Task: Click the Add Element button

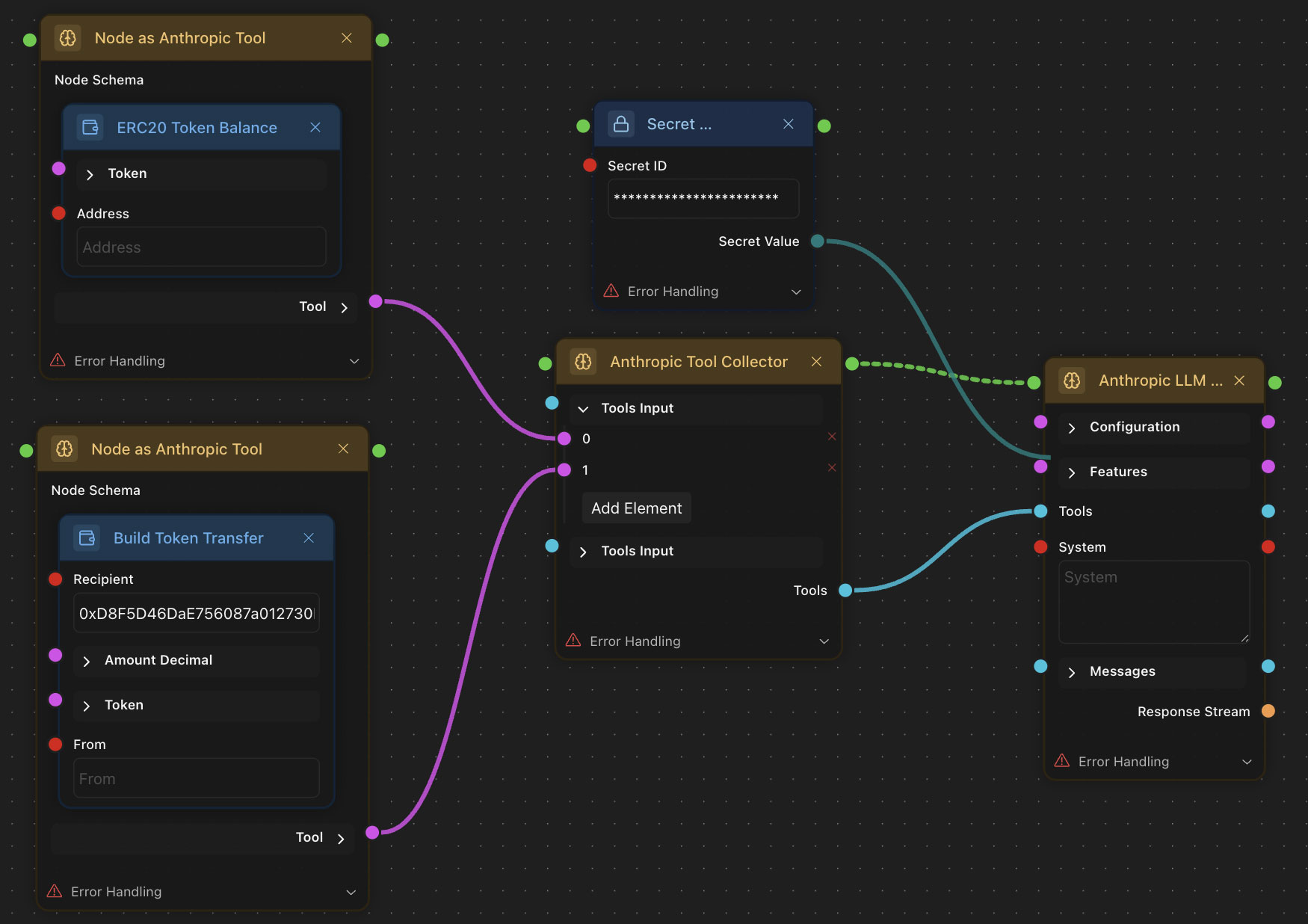Action: (x=636, y=508)
